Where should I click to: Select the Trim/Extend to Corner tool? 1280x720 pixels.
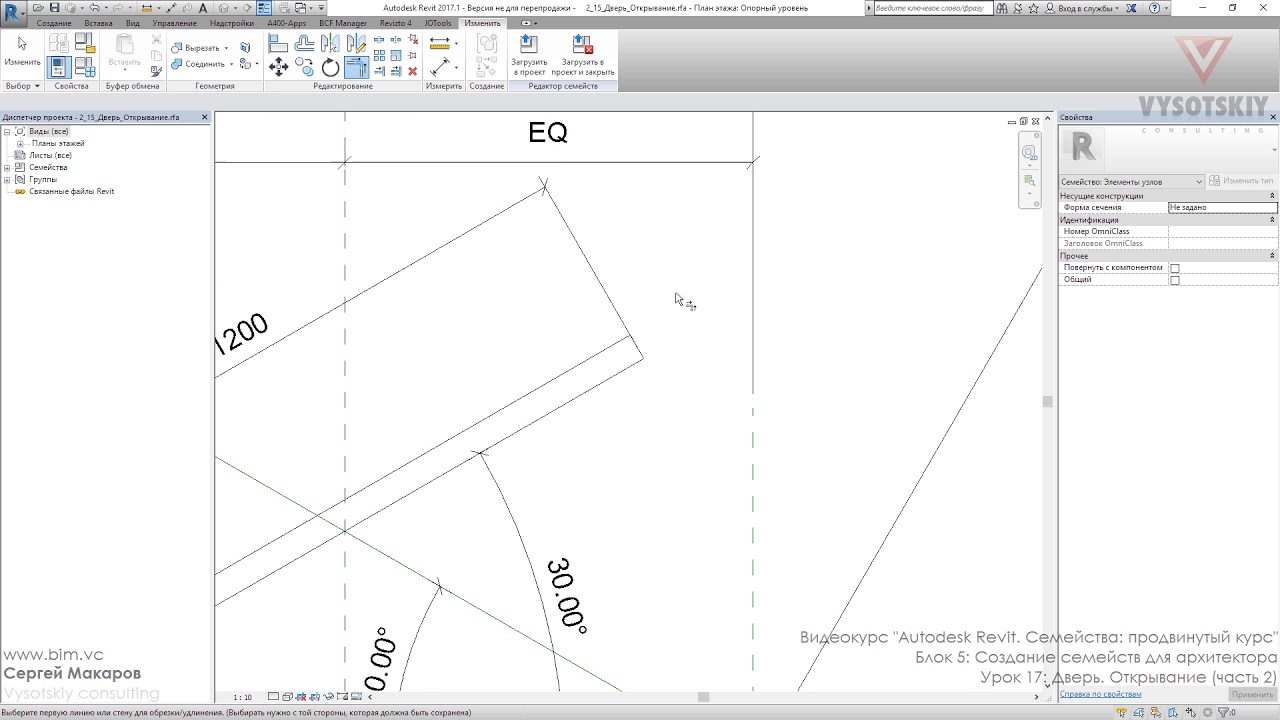pyautogui.click(x=356, y=67)
